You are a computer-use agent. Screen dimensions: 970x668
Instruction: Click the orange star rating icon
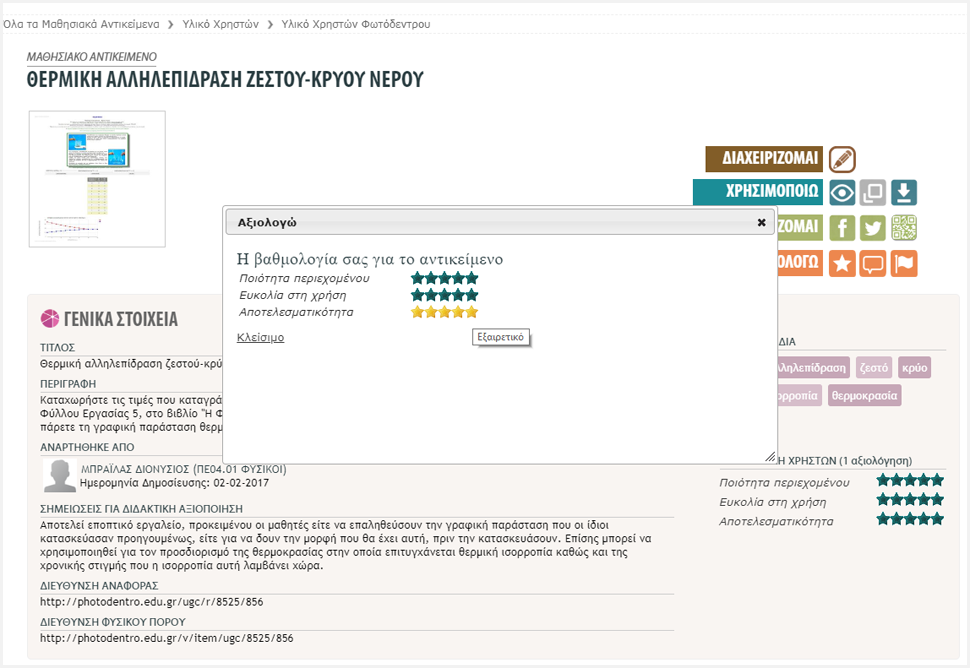pos(842,264)
